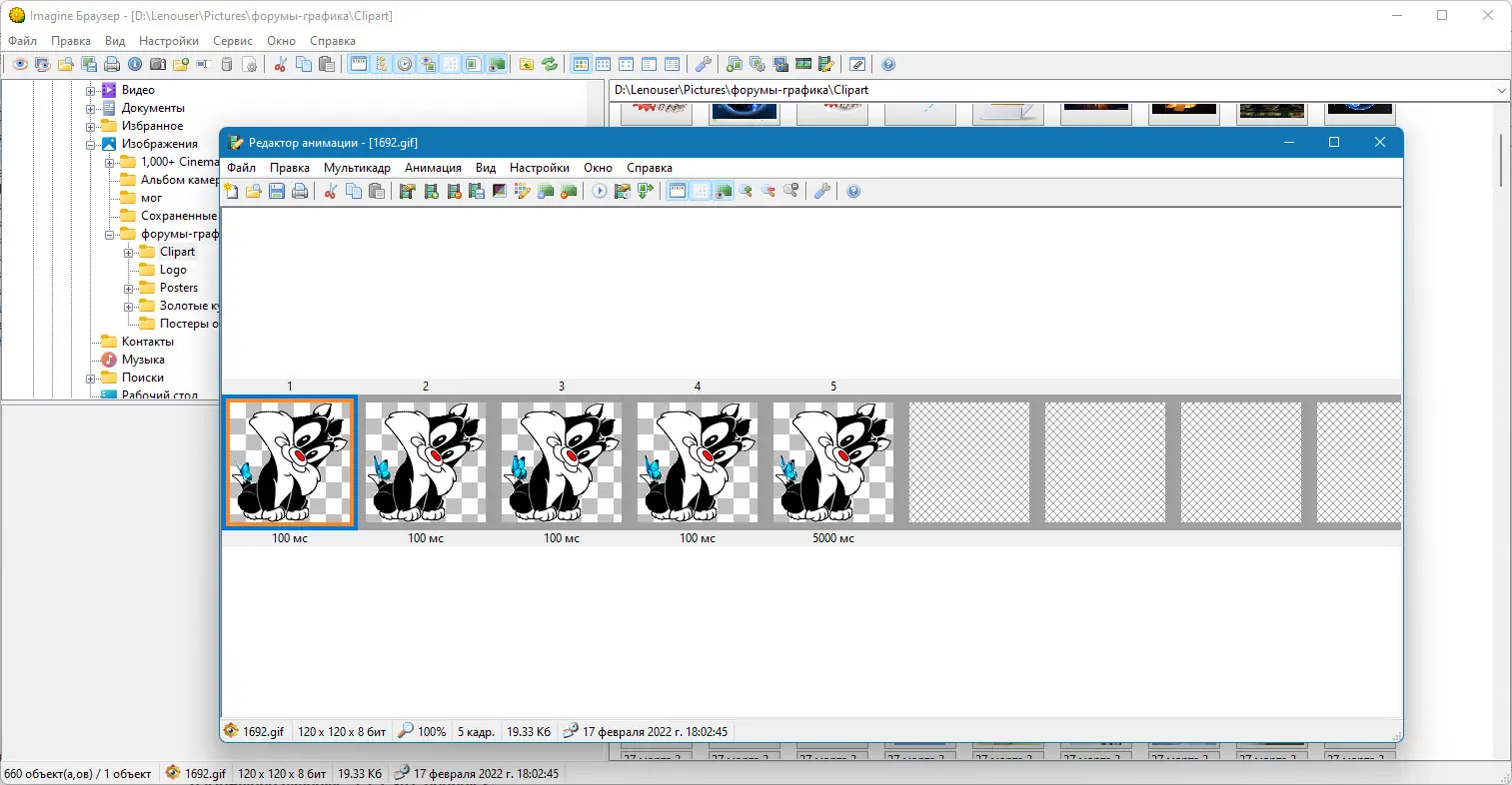Select the Logo folder in the tree
This screenshot has width=1512, height=785.
tap(173, 270)
